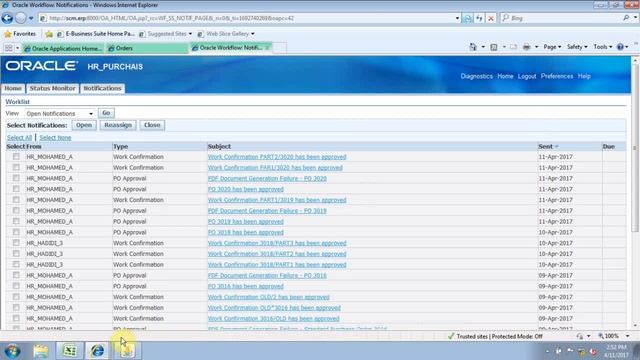Open the Preferences link
The width and height of the screenshot is (640, 360).
[557, 76]
